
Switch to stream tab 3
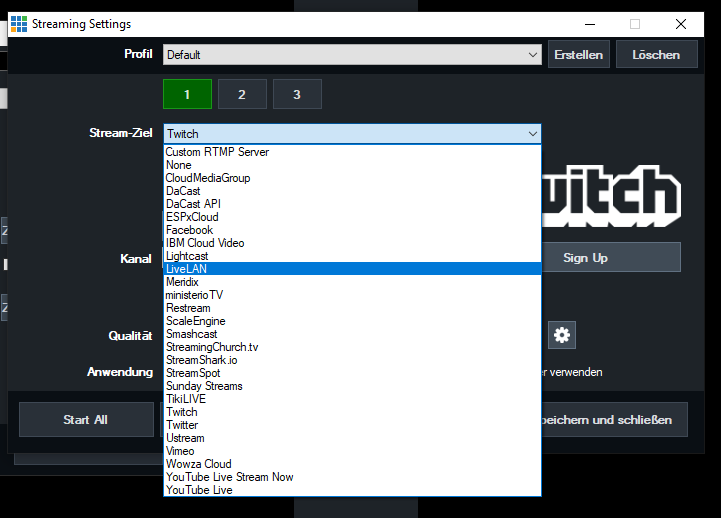point(297,94)
